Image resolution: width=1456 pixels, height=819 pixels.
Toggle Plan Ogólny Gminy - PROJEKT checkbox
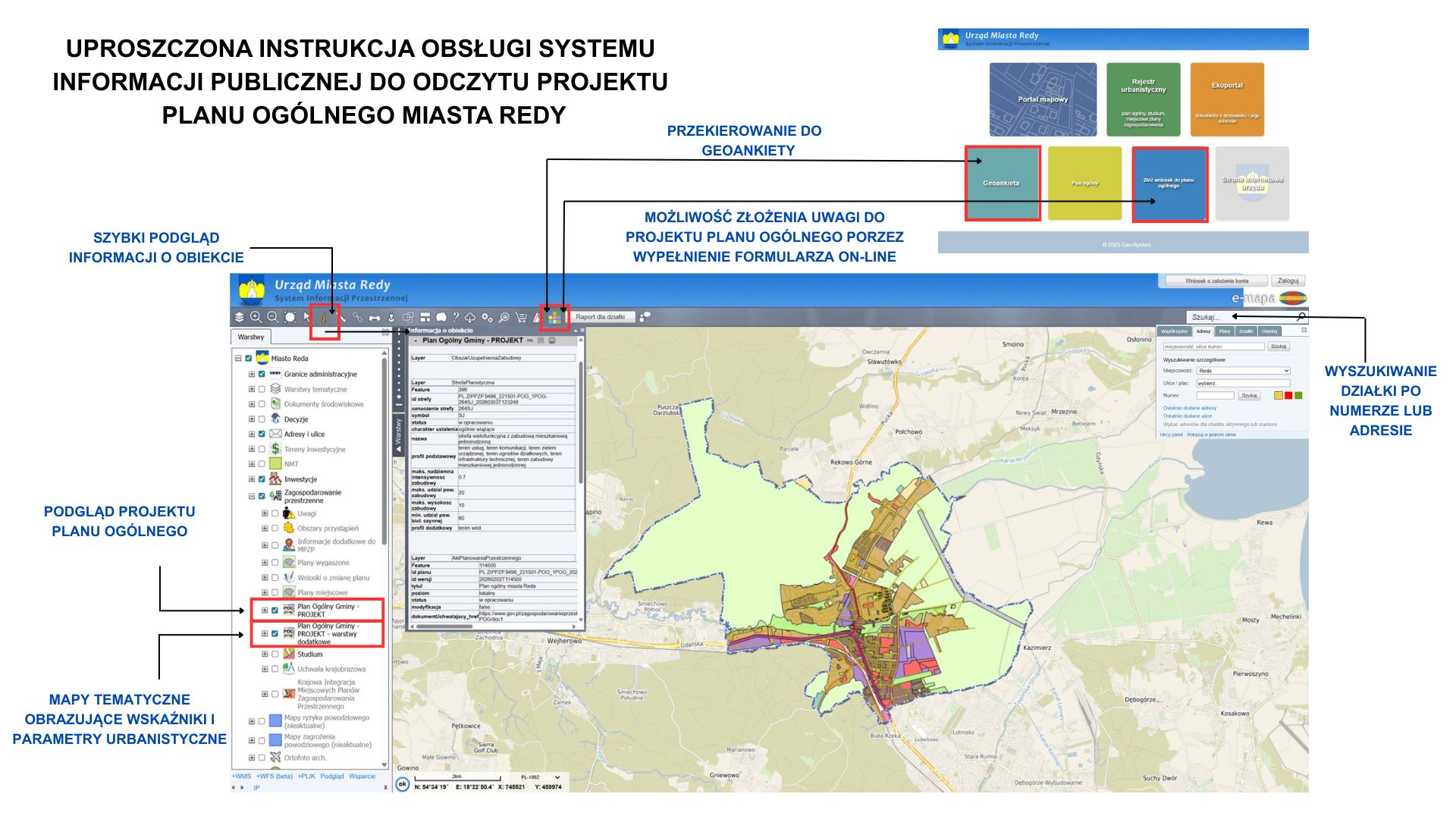tap(275, 610)
